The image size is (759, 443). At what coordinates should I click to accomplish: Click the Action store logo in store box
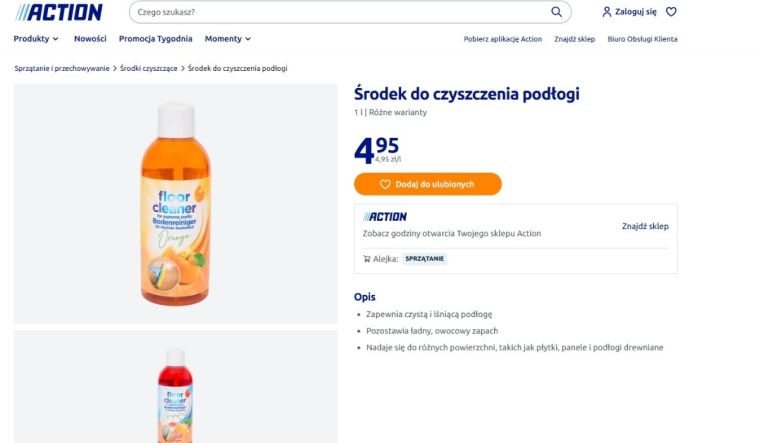coord(385,216)
